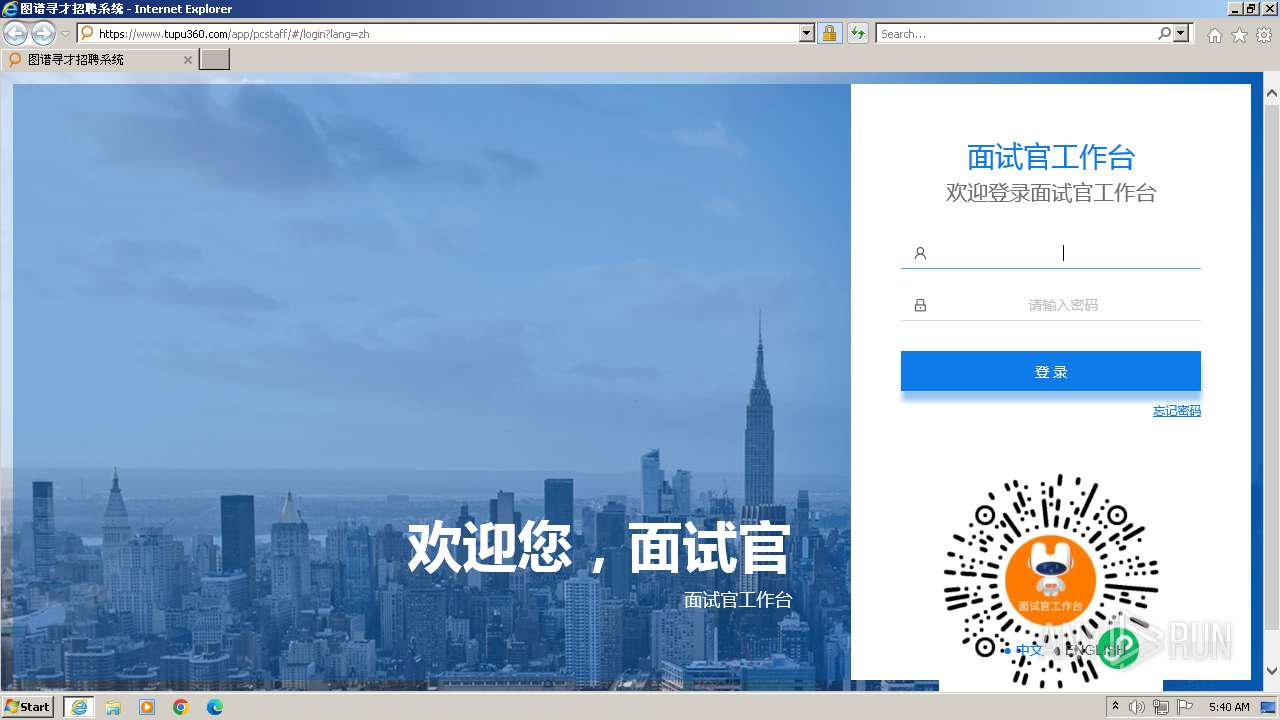
Task: Open the volume speaker tray icon
Action: coord(1137,707)
